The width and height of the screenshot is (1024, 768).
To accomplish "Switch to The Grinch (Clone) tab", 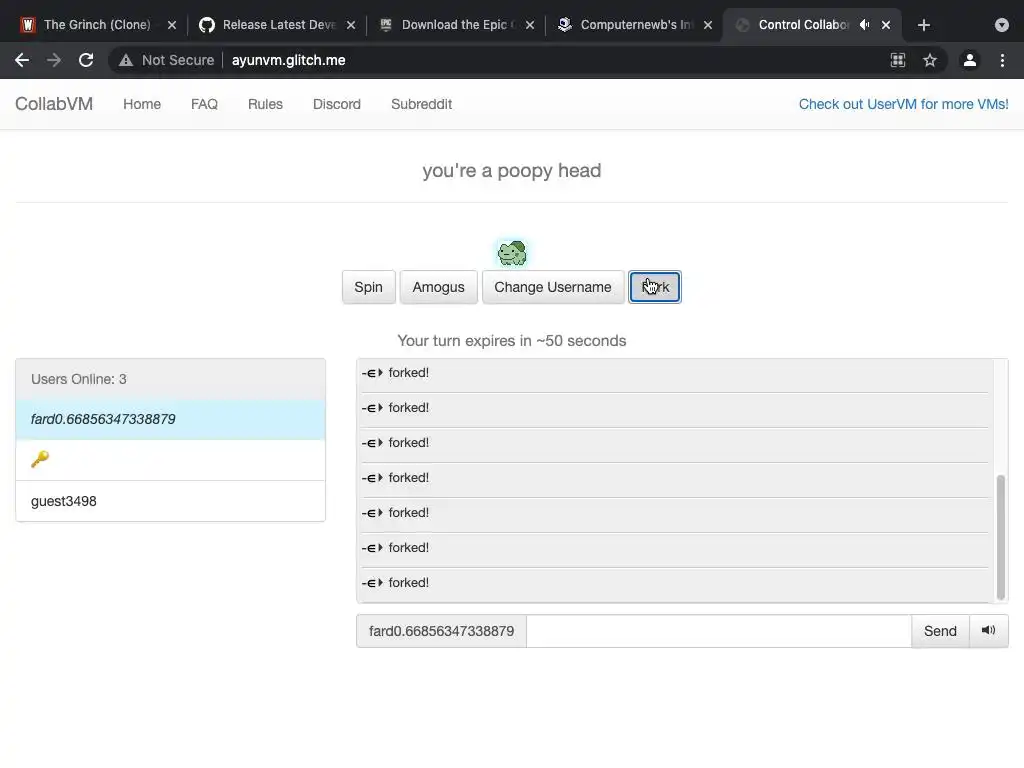I will pyautogui.click(x=96, y=25).
